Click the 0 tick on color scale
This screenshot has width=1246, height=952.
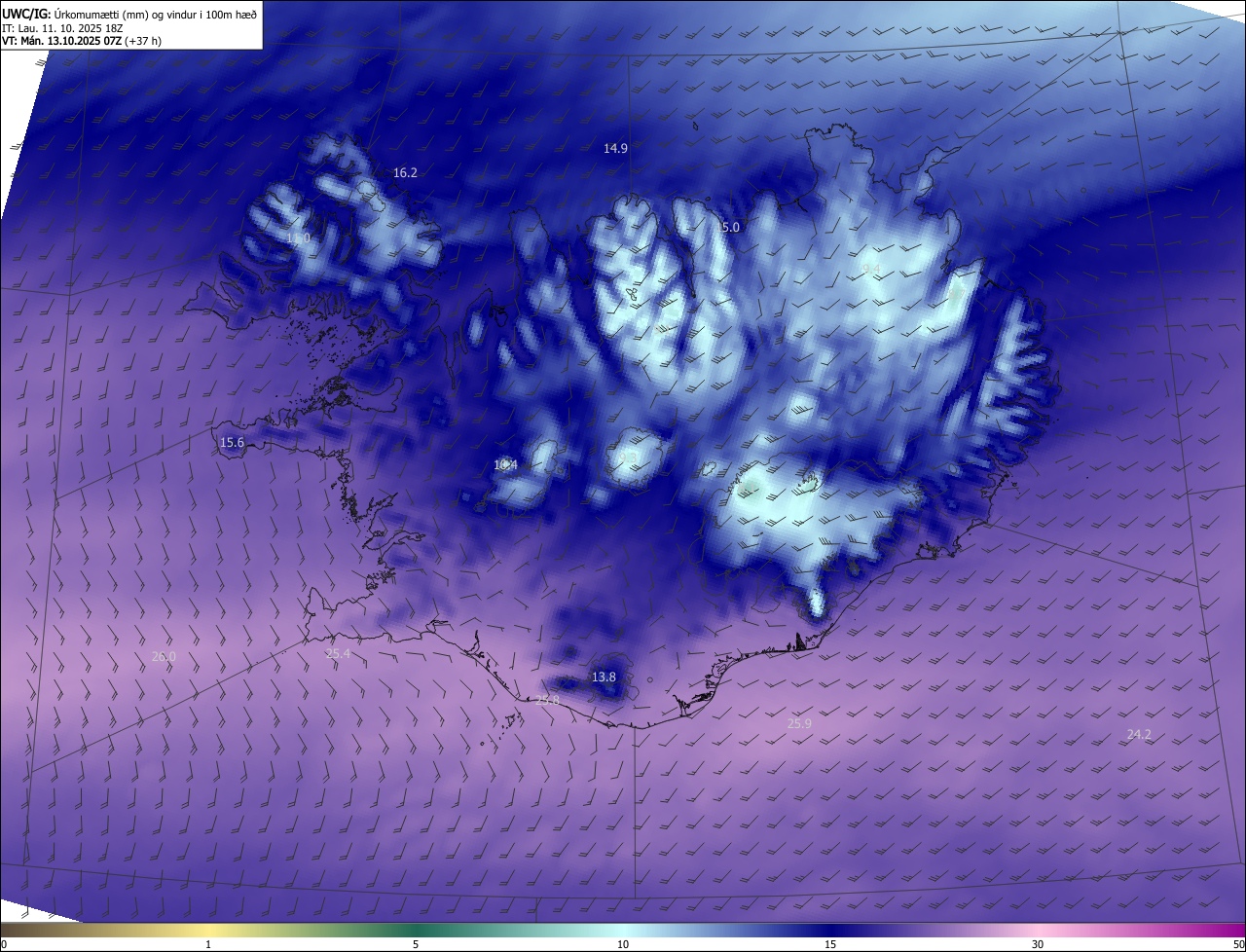(x=4, y=945)
